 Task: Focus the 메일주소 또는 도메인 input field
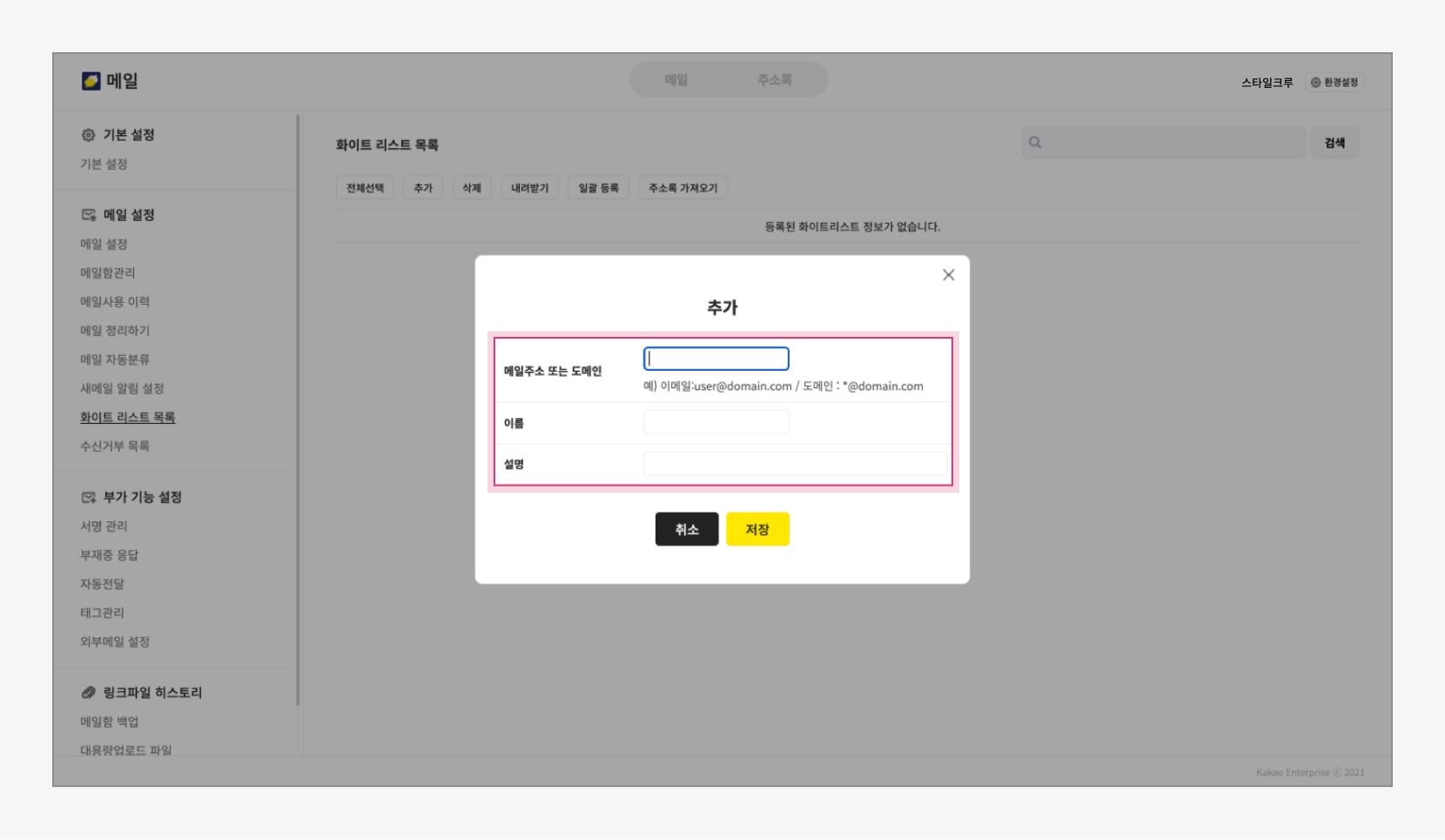pos(716,359)
